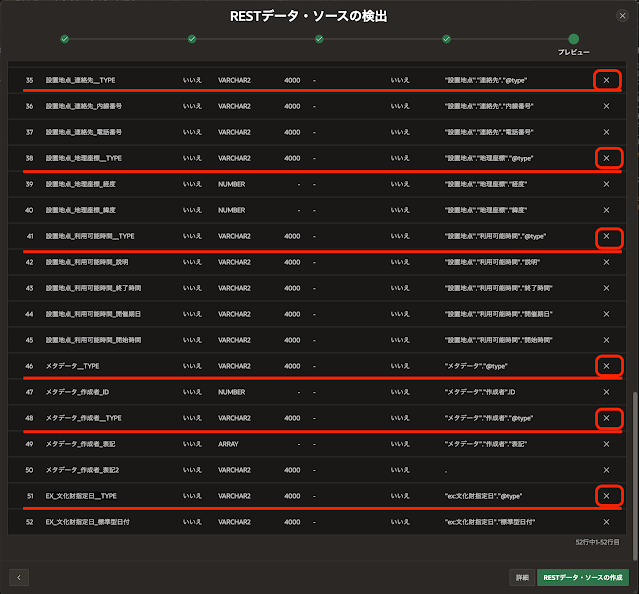Go back with the left chevron button

19,577
